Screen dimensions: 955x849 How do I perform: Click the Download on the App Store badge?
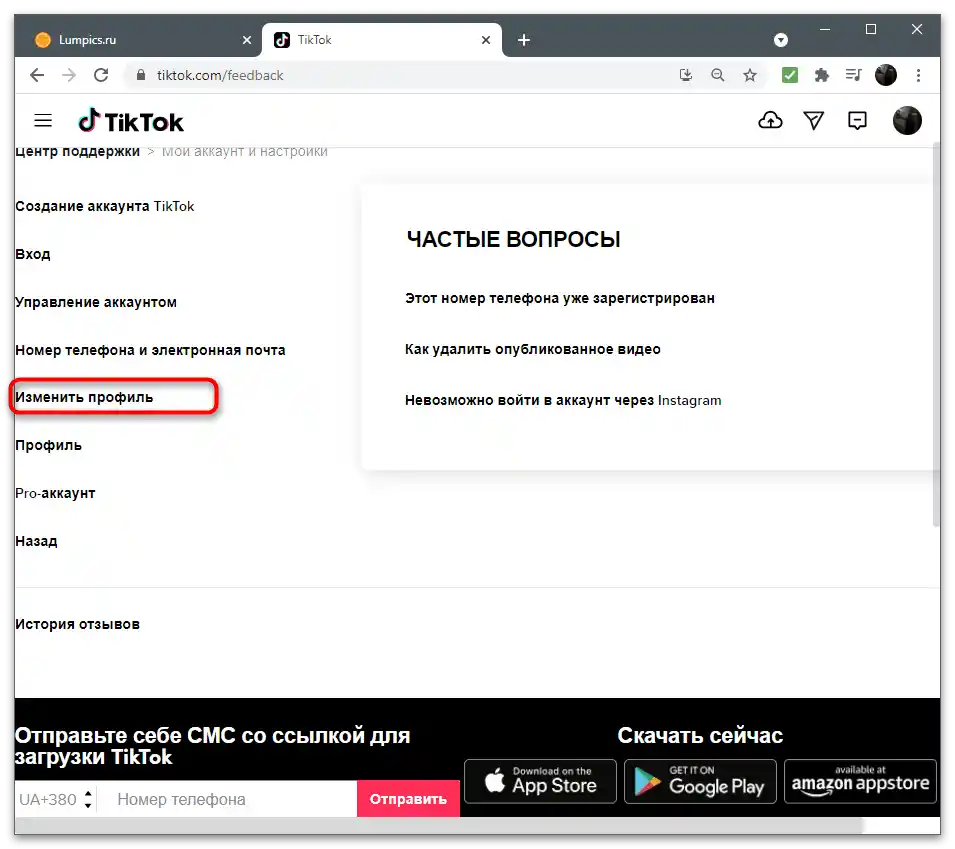(x=540, y=781)
